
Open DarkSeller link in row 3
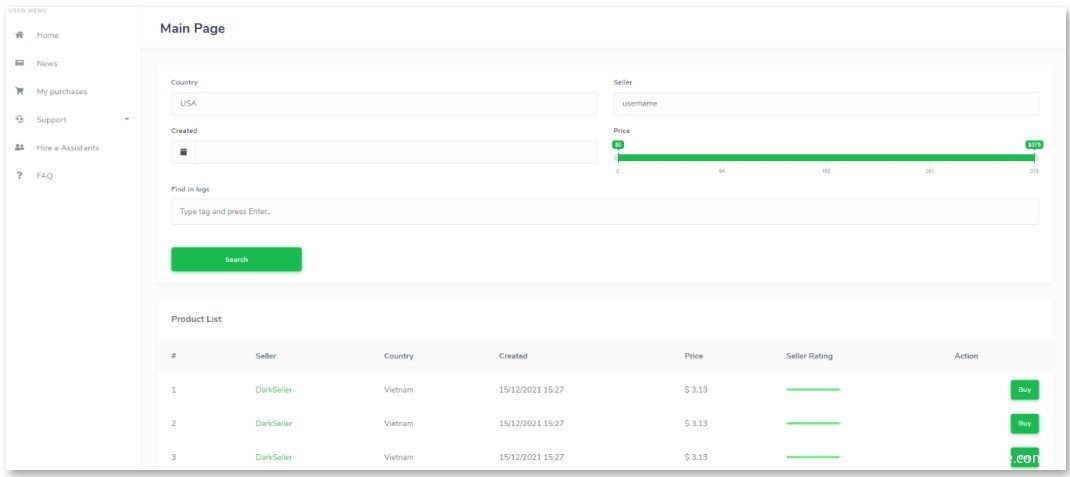click(274, 457)
